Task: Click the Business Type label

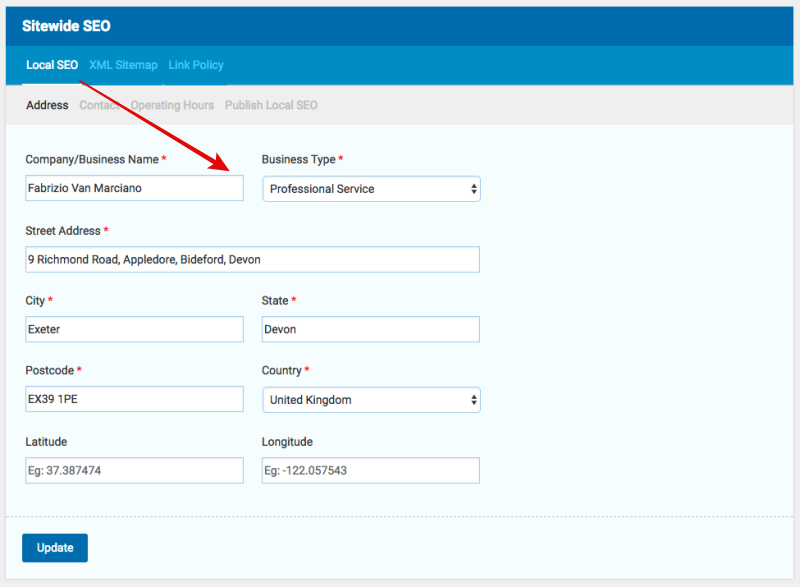Action: pyautogui.click(x=298, y=160)
